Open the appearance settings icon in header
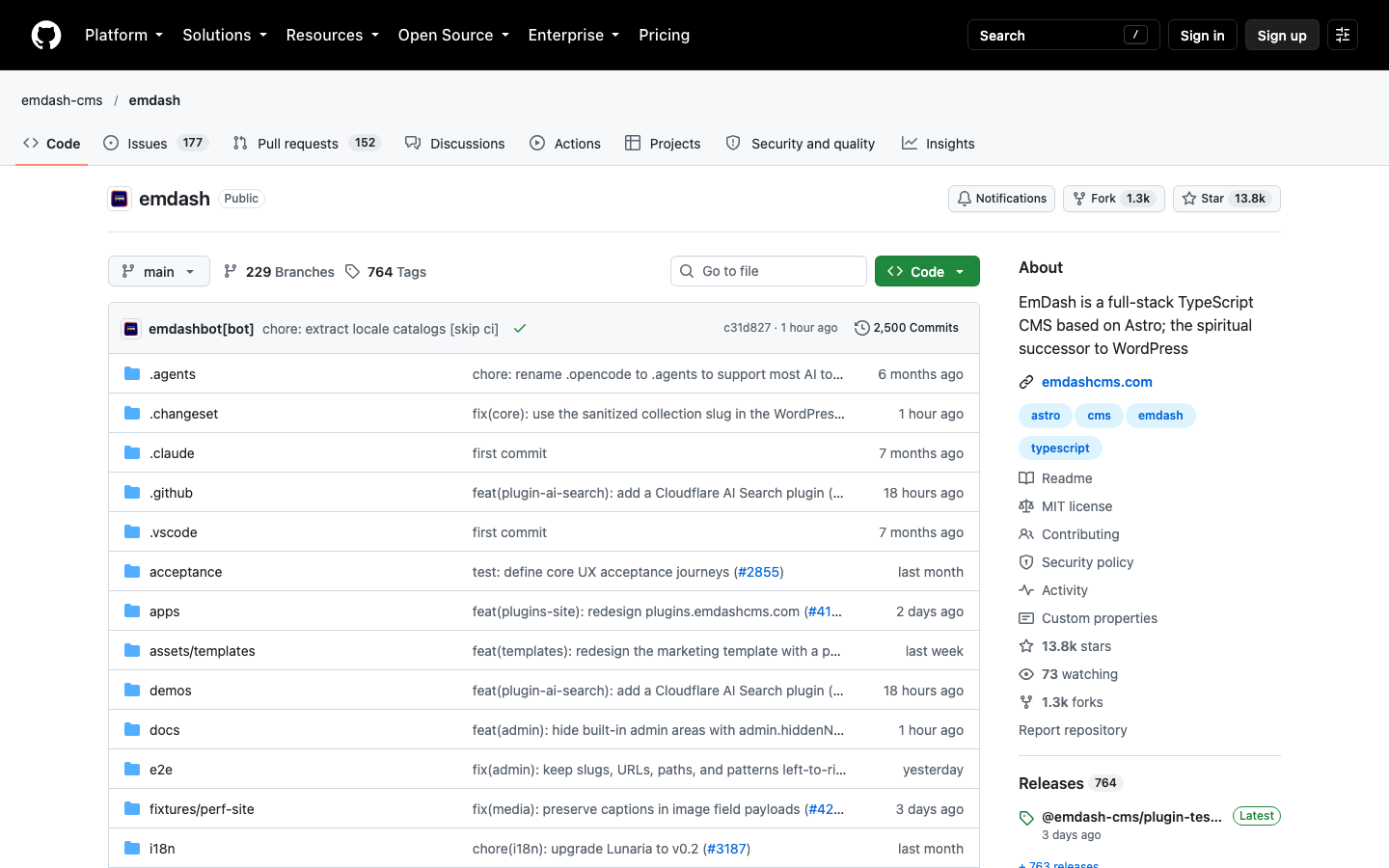 click(1342, 35)
